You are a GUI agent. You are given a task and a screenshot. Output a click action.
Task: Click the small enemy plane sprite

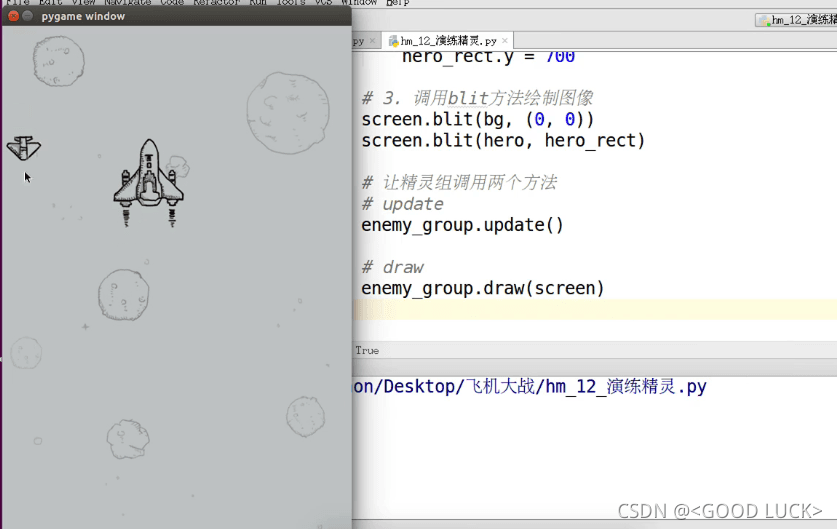pos(24,148)
